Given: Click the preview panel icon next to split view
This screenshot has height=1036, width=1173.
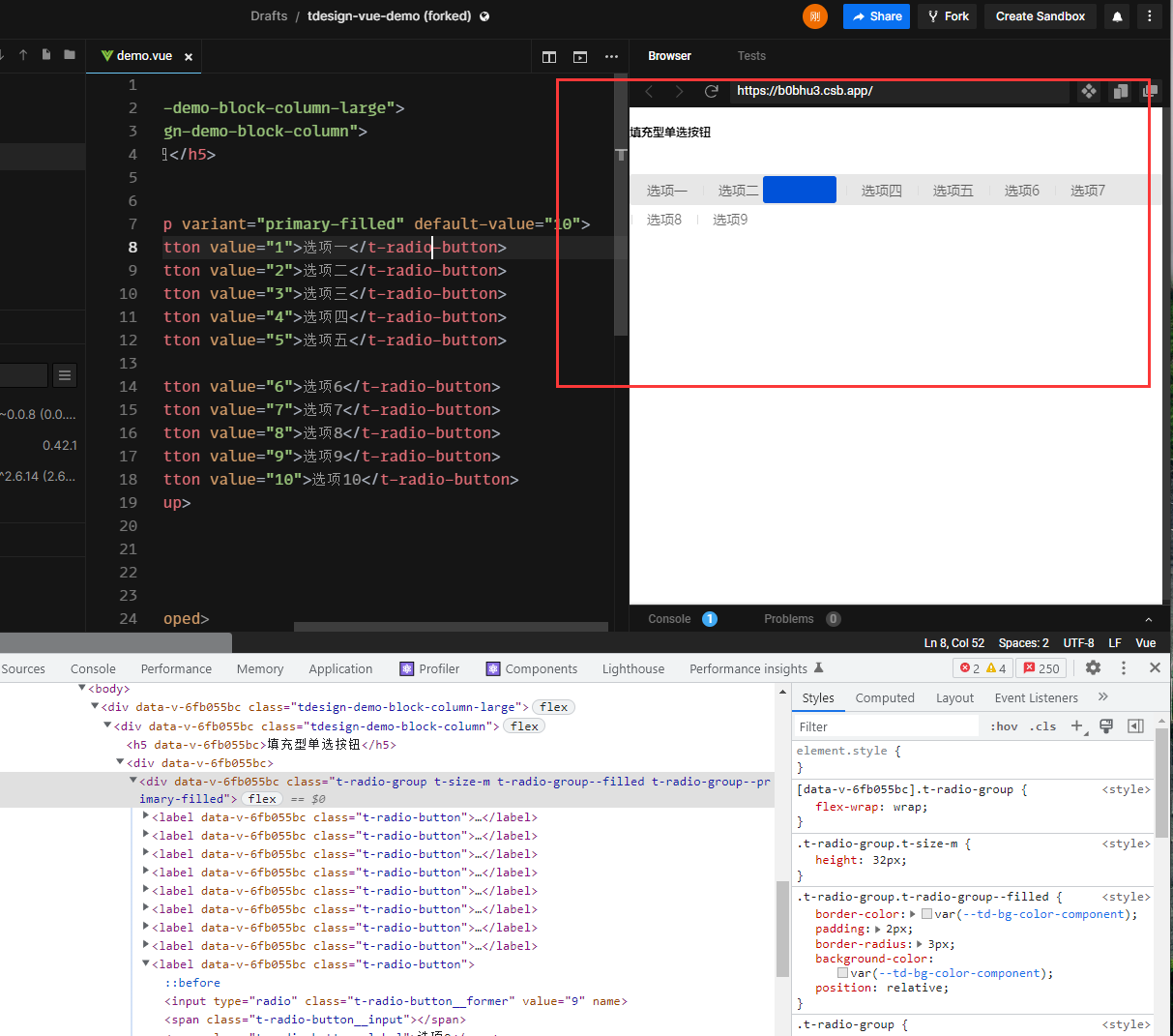Looking at the screenshot, I should [x=579, y=57].
